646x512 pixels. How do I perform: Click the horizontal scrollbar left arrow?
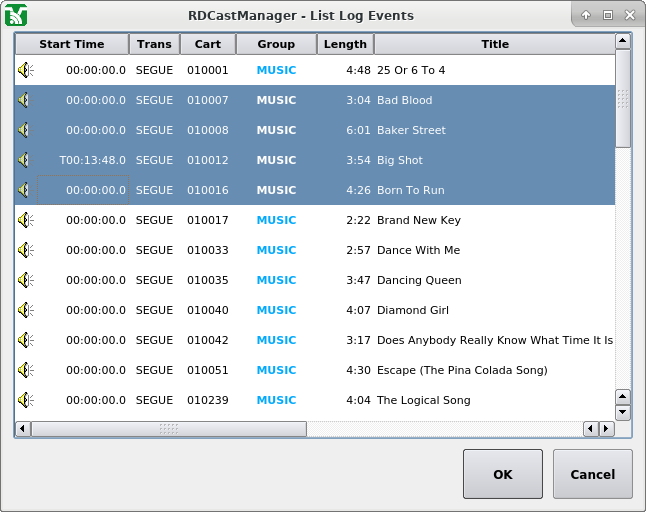tap(23, 429)
